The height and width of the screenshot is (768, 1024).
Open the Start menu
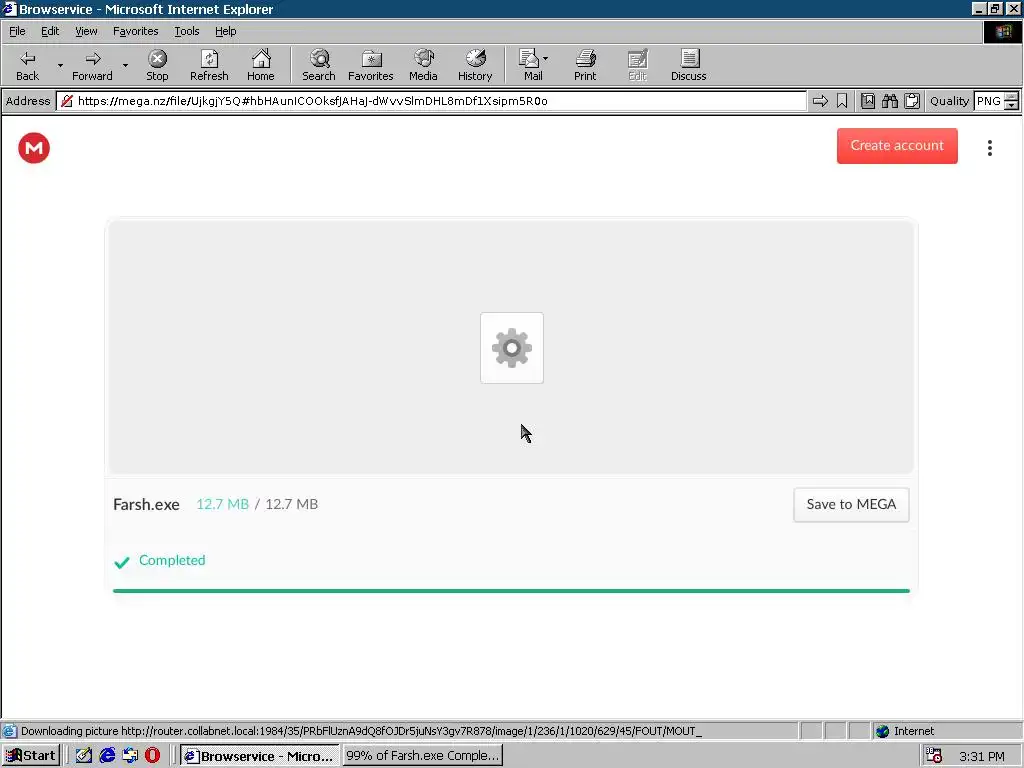tap(31, 756)
